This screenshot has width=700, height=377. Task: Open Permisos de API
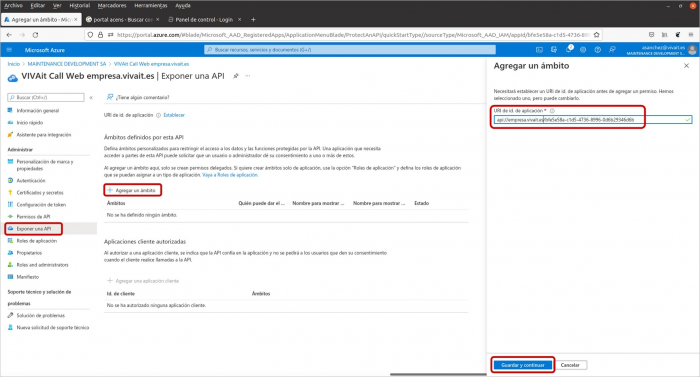[33, 217]
